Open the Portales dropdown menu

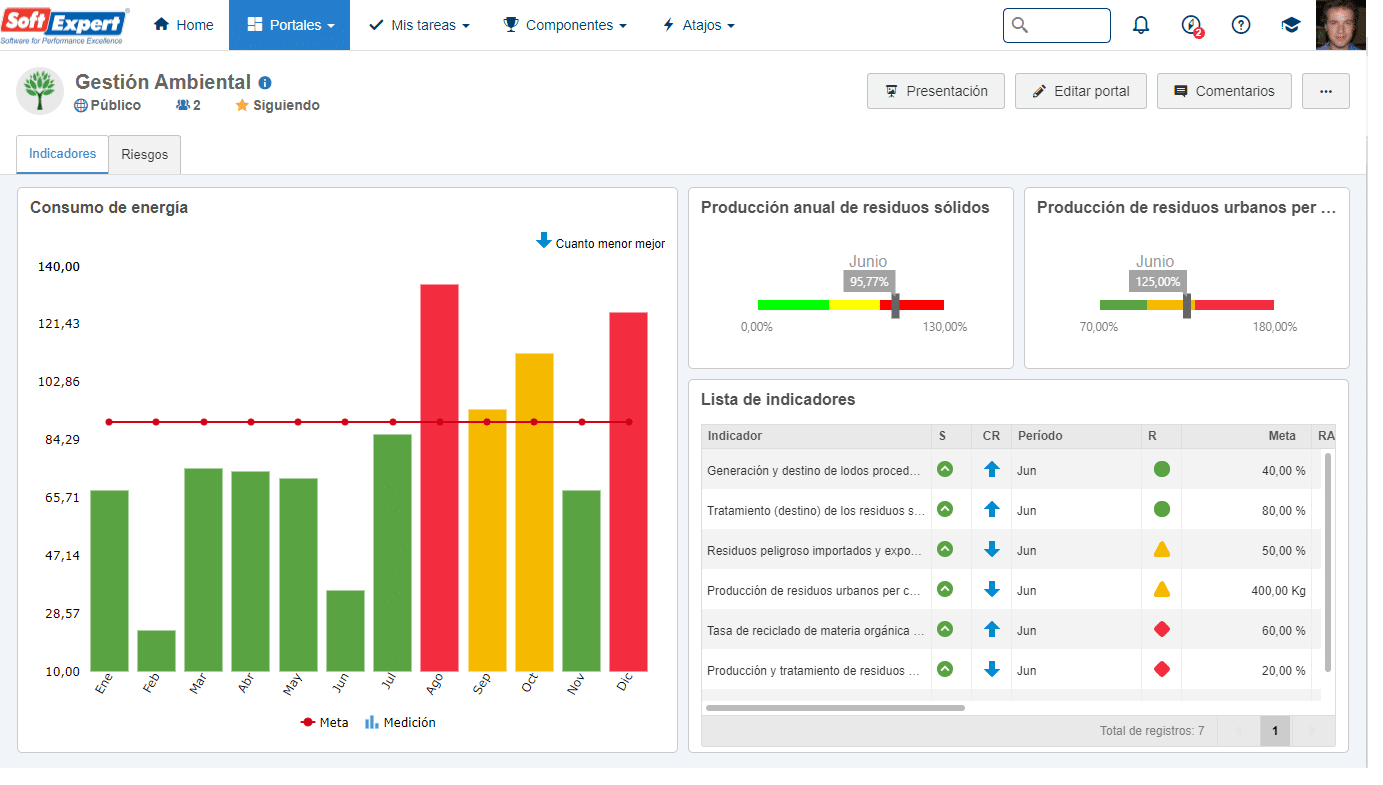289,25
